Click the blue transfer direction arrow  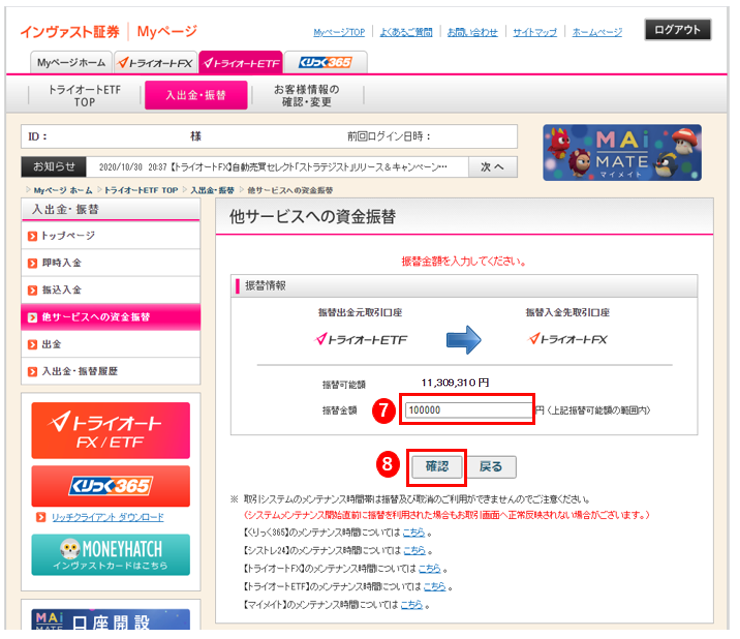click(x=463, y=340)
